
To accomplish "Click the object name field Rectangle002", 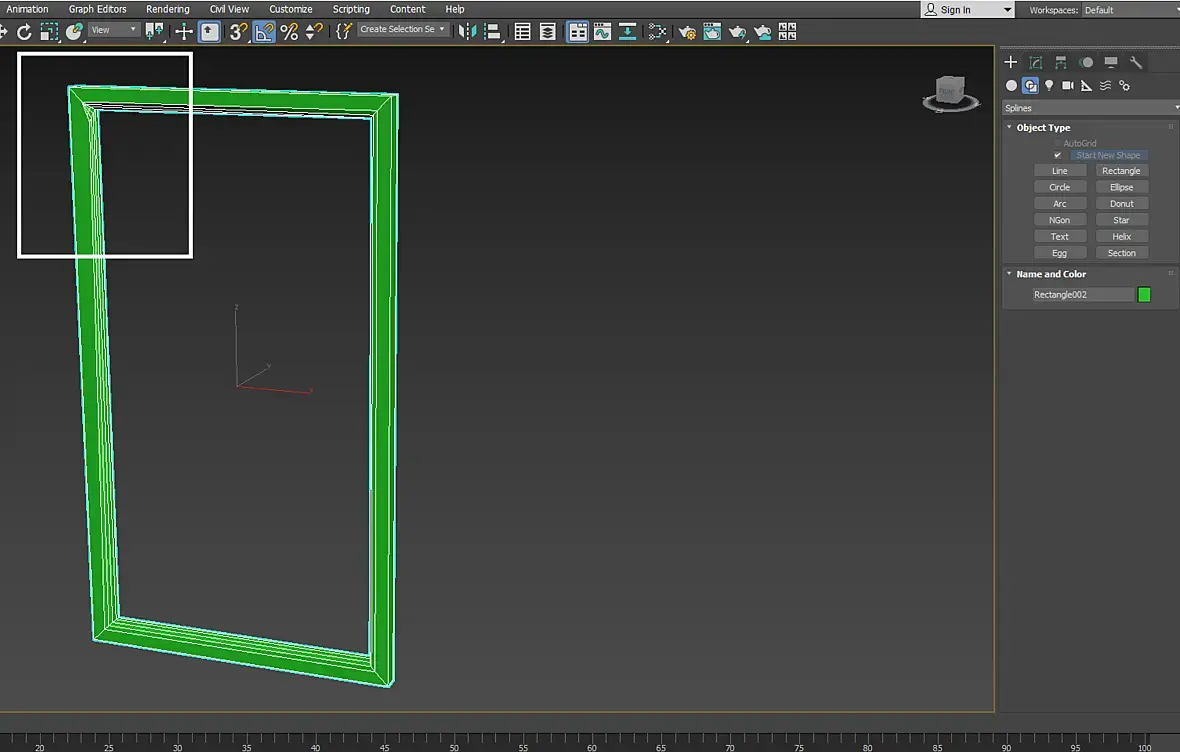I will point(1082,294).
